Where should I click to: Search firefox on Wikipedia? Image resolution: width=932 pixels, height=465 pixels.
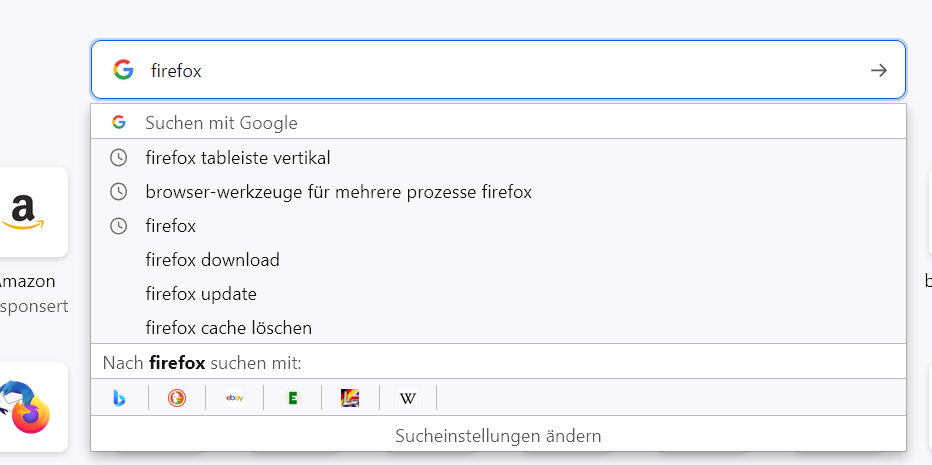tap(408, 398)
